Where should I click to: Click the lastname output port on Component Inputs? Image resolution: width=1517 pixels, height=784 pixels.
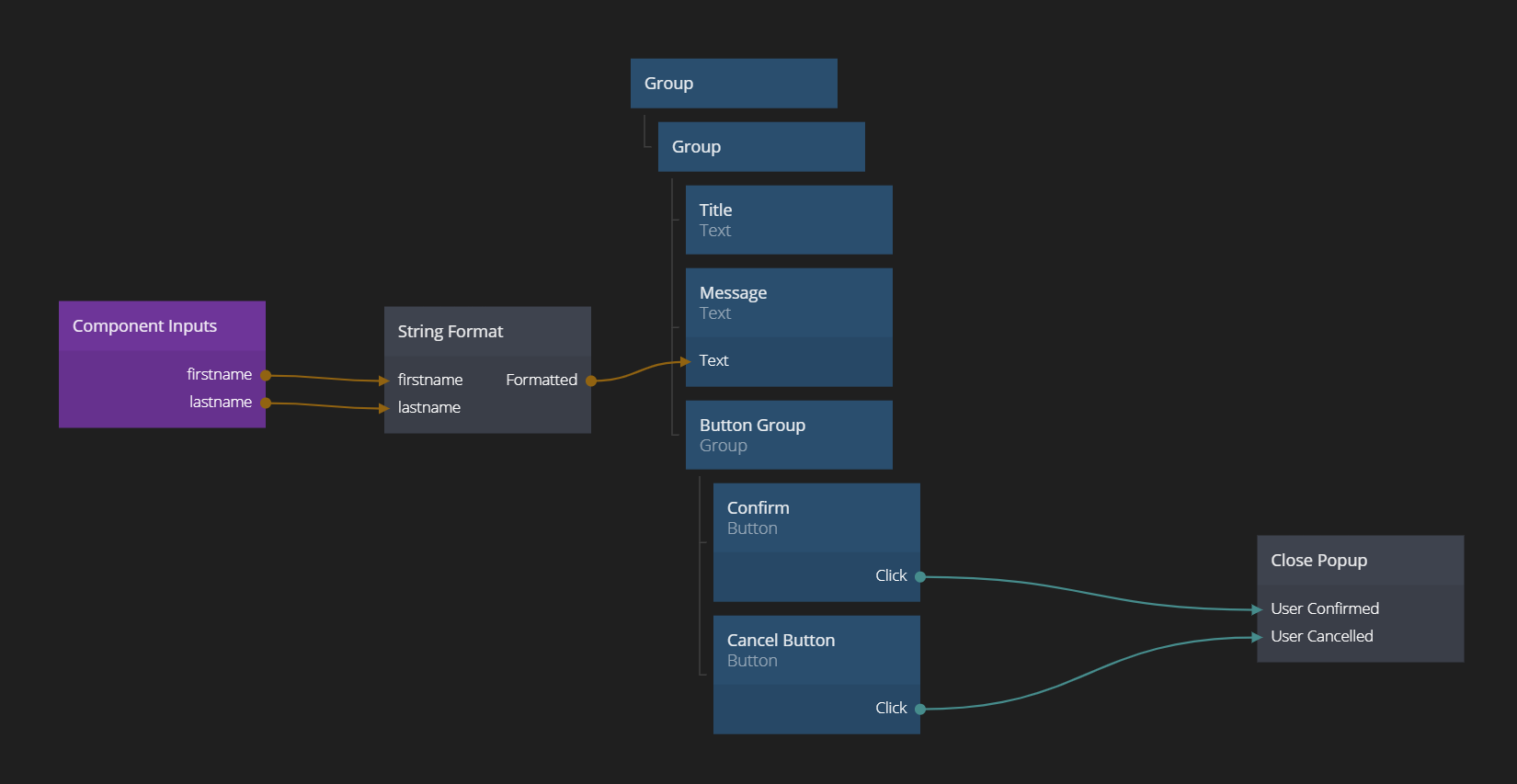[x=266, y=403]
